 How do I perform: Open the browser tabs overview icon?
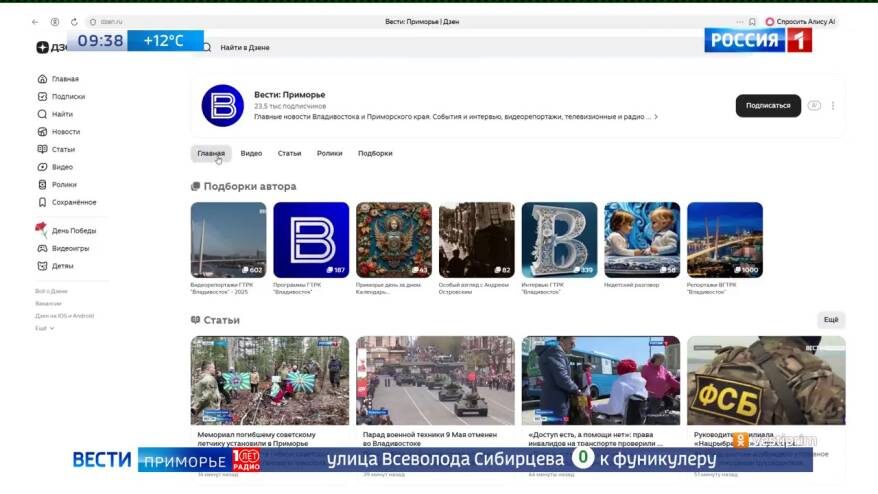pos(55,22)
